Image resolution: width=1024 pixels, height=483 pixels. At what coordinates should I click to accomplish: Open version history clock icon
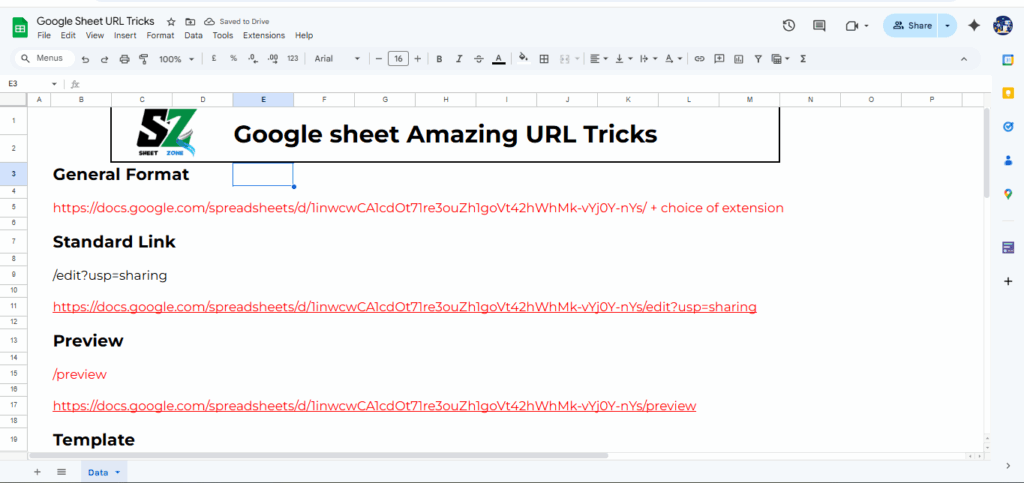pyautogui.click(x=789, y=25)
